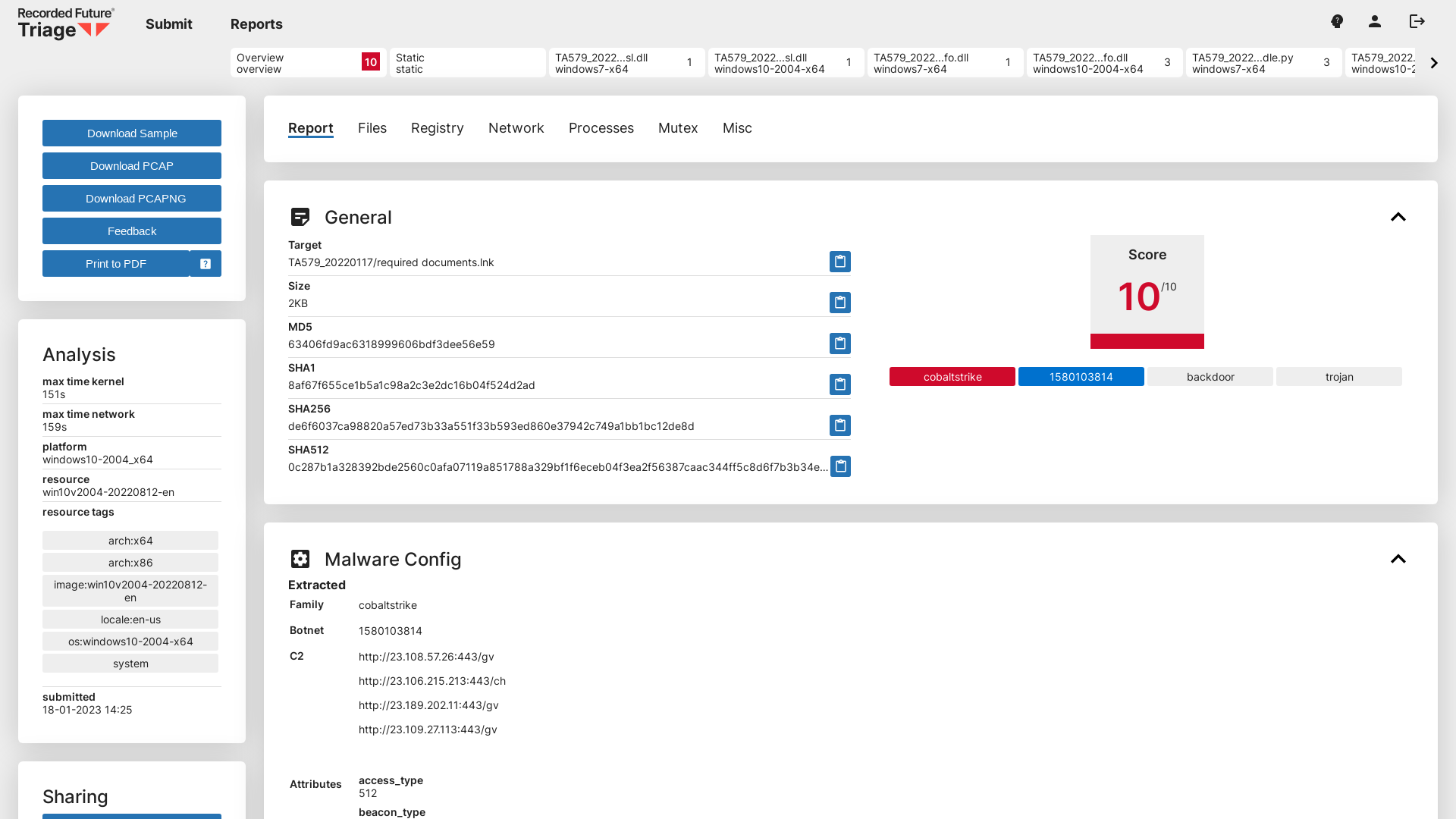Copy the SHA512 hash to clipboard
1456x819 pixels.
840,466
